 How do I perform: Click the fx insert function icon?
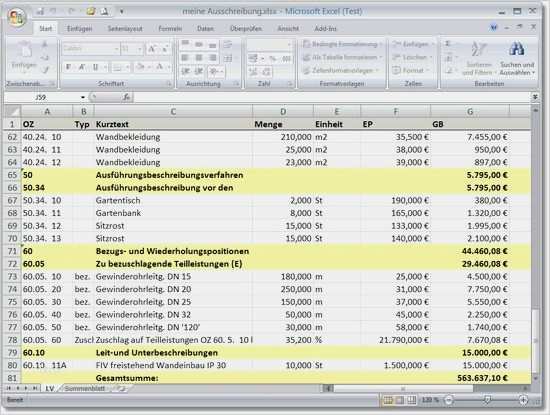(127, 97)
